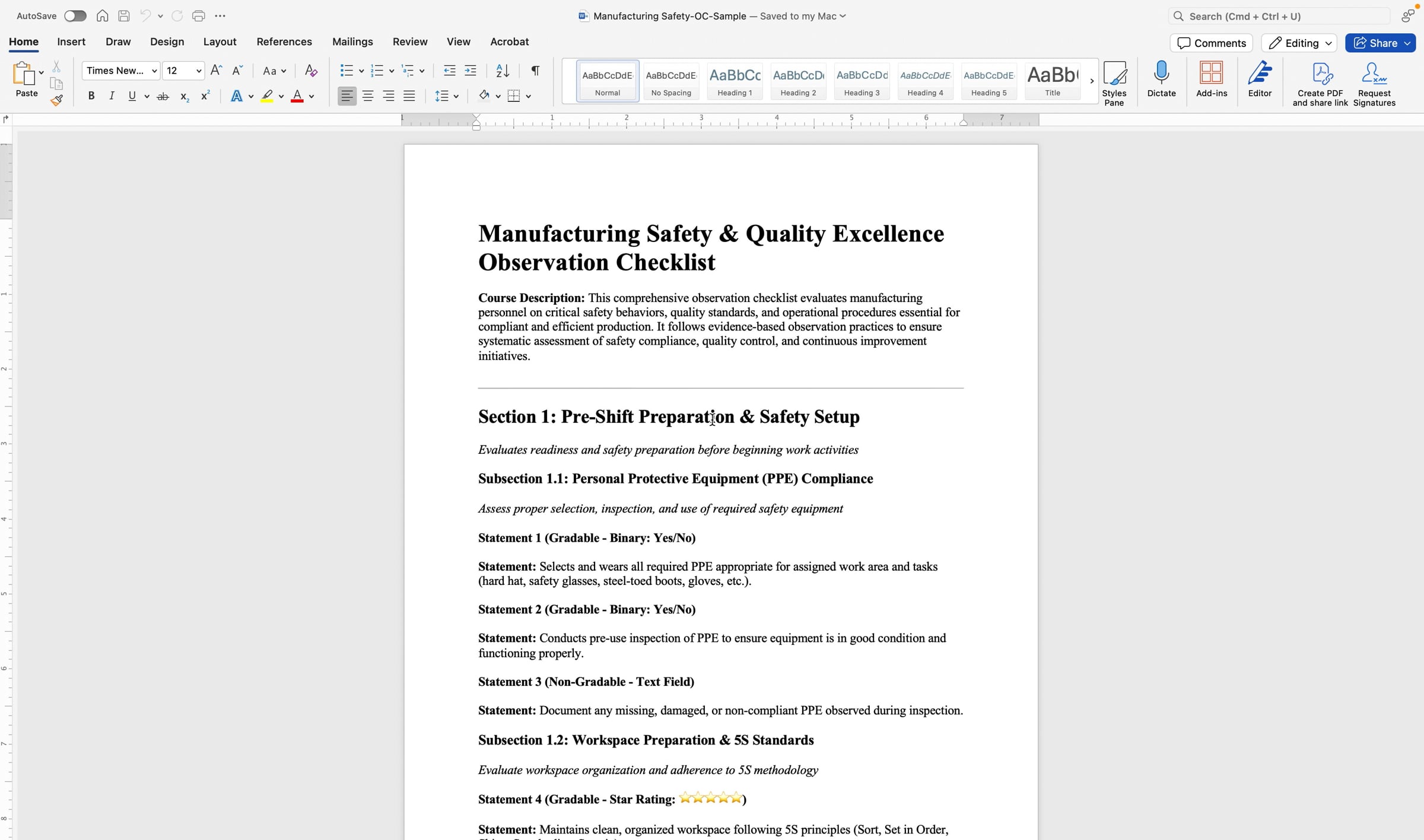Click the Comments button
Viewport: 1424px width, 840px height.
click(1211, 43)
